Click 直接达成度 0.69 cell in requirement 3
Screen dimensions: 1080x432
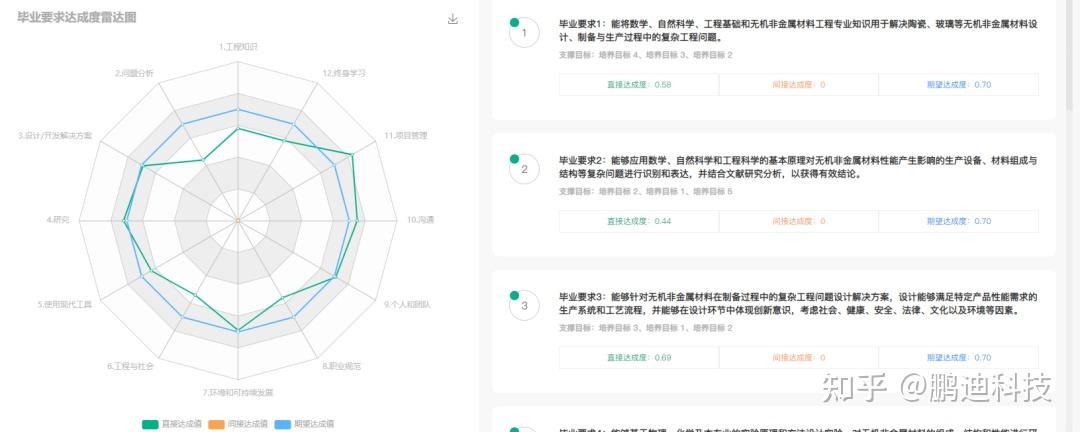[638, 358]
